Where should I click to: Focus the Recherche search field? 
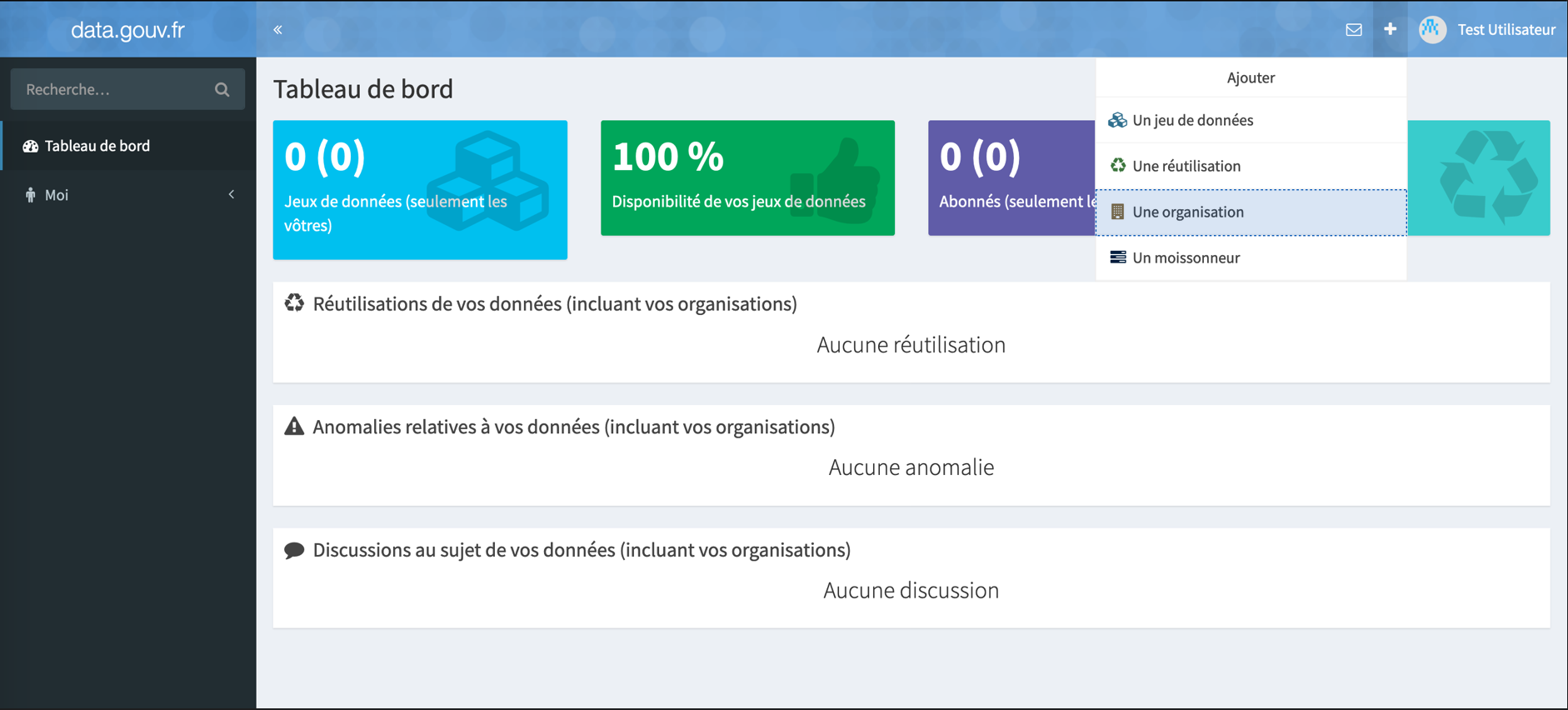pos(127,89)
